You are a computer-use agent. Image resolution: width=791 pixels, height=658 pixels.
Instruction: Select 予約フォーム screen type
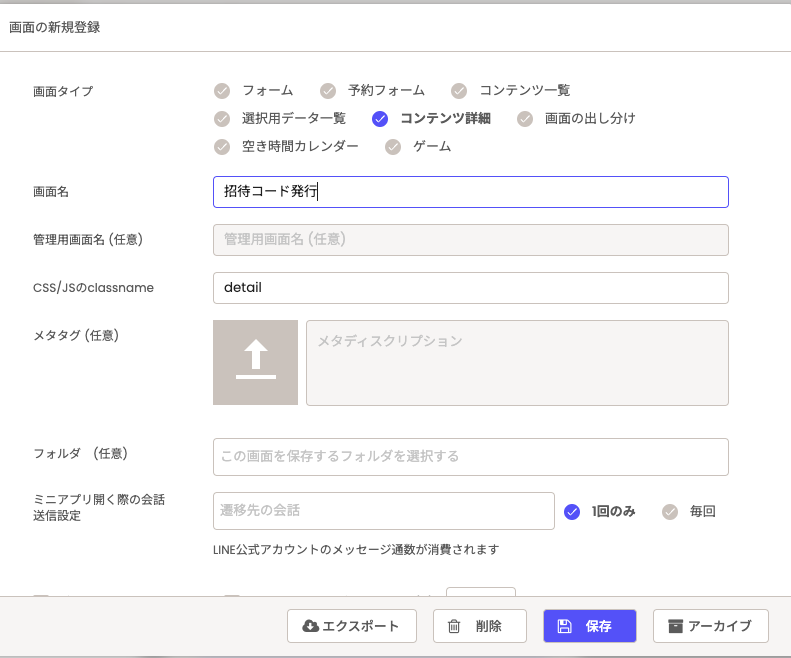[x=328, y=91]
